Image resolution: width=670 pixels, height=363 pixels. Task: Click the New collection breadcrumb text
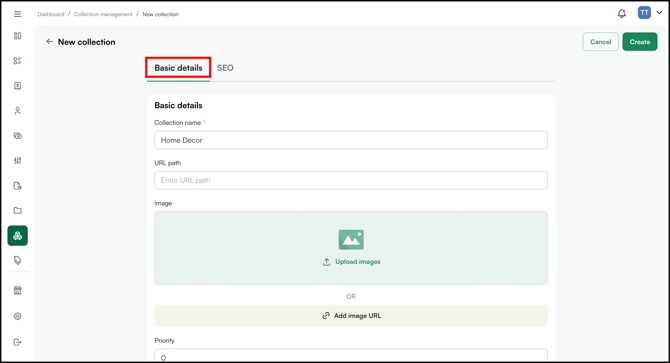click(160, 14)
